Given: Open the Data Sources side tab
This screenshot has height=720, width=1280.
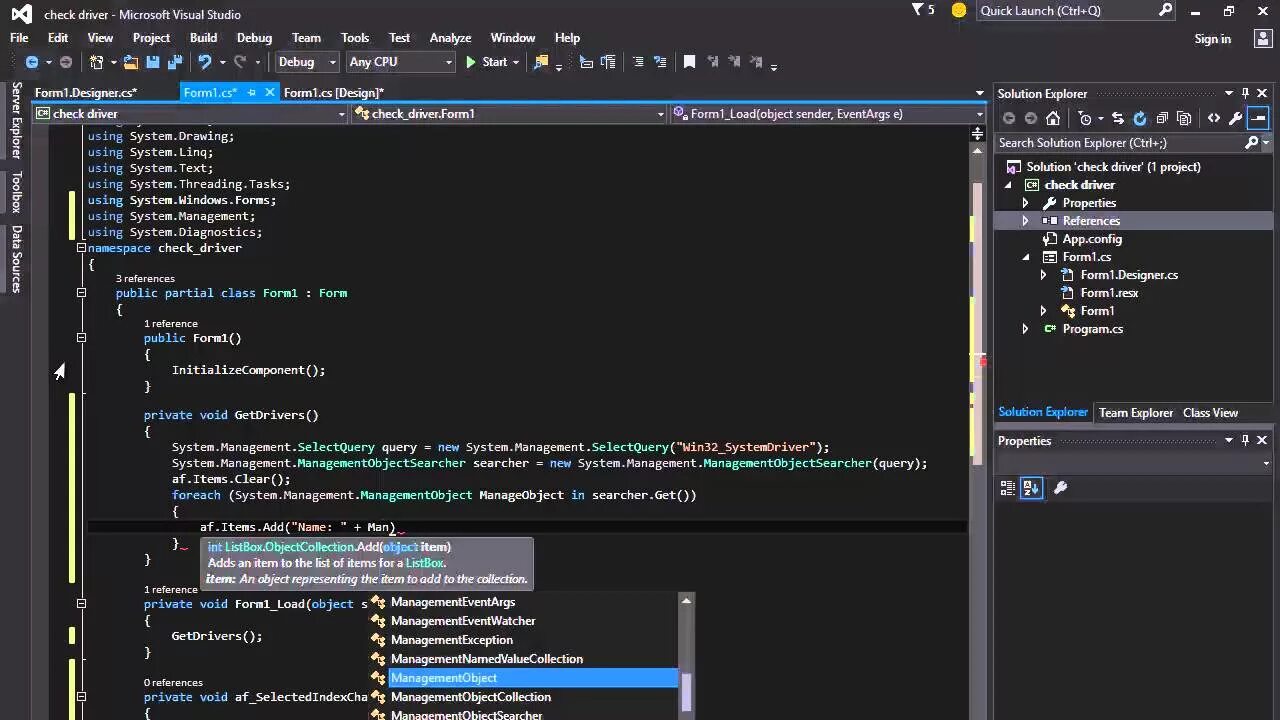Looking at the screenshot, I should [x=16, y=258].
